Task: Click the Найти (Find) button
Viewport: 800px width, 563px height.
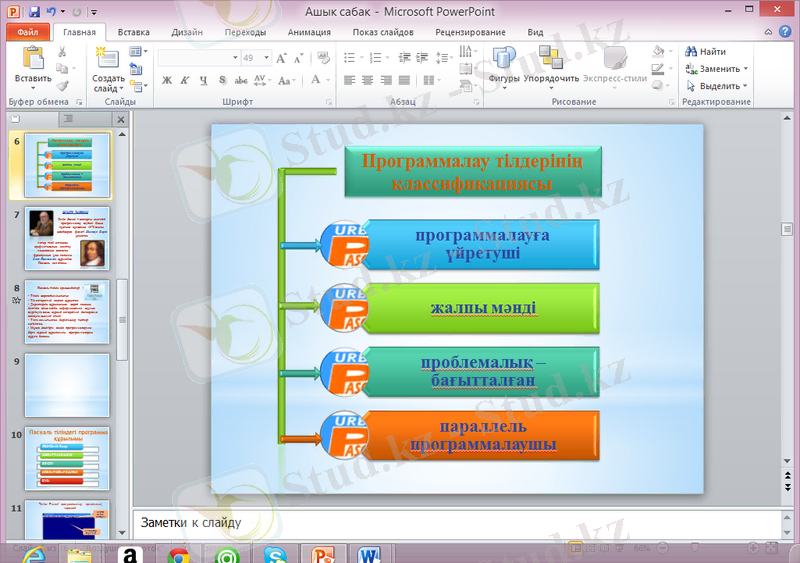Action: point(706,51)
